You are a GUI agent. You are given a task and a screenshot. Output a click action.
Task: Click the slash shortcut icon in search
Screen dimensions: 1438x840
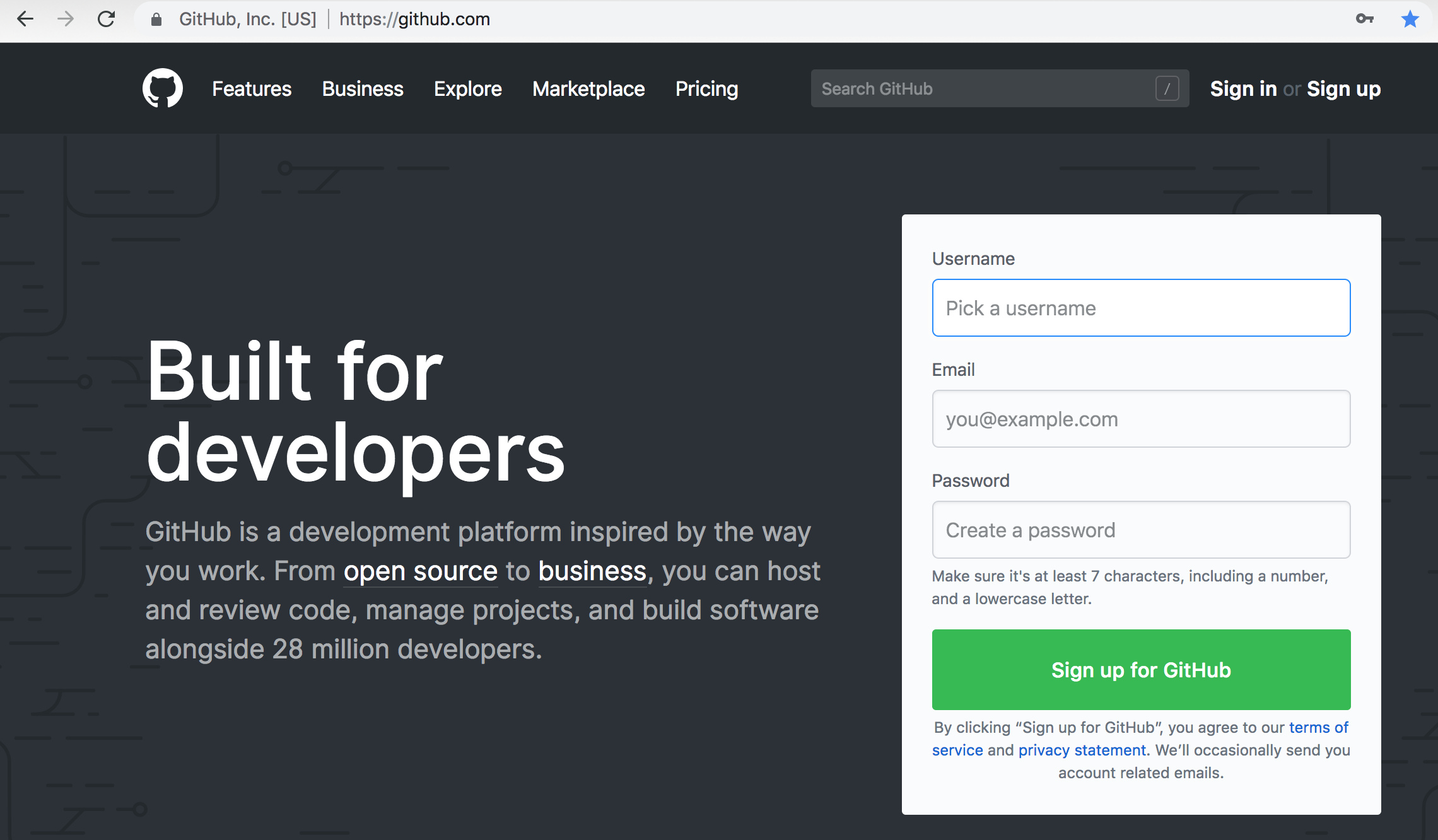coord(1167,89)
